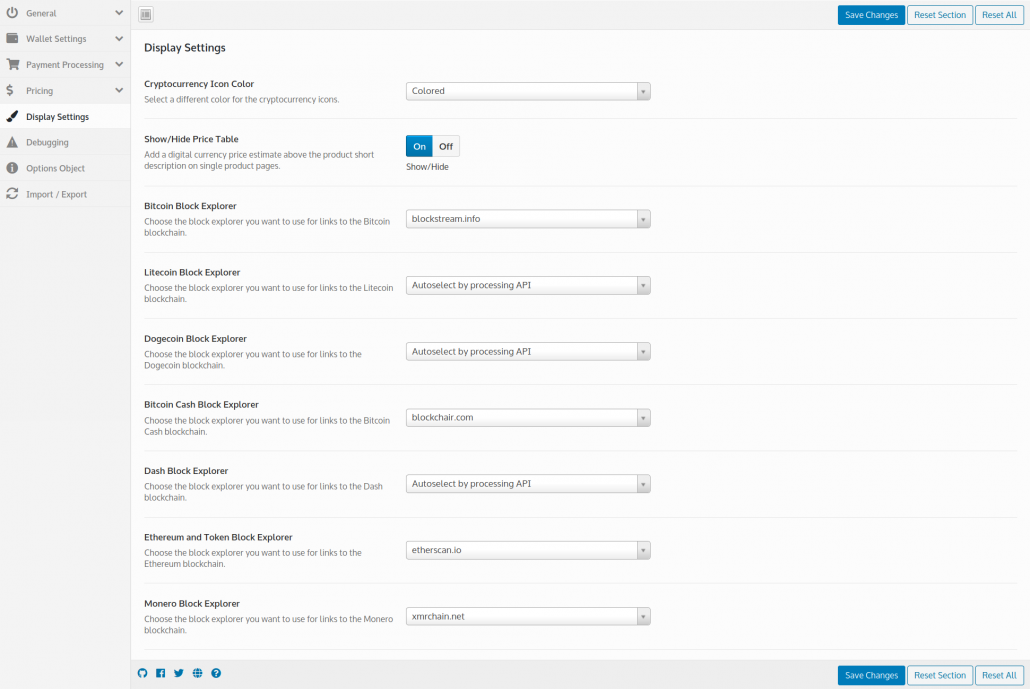Click the Debugging warning triangle icon
The height and width of the screenshot is (689, 1030).
(x=12, y=142)
